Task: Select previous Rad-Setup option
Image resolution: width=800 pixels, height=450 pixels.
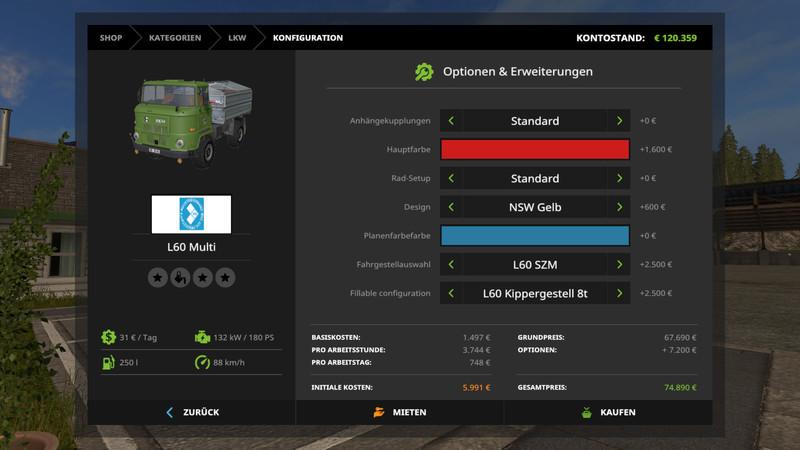Action: coord(451,179)
